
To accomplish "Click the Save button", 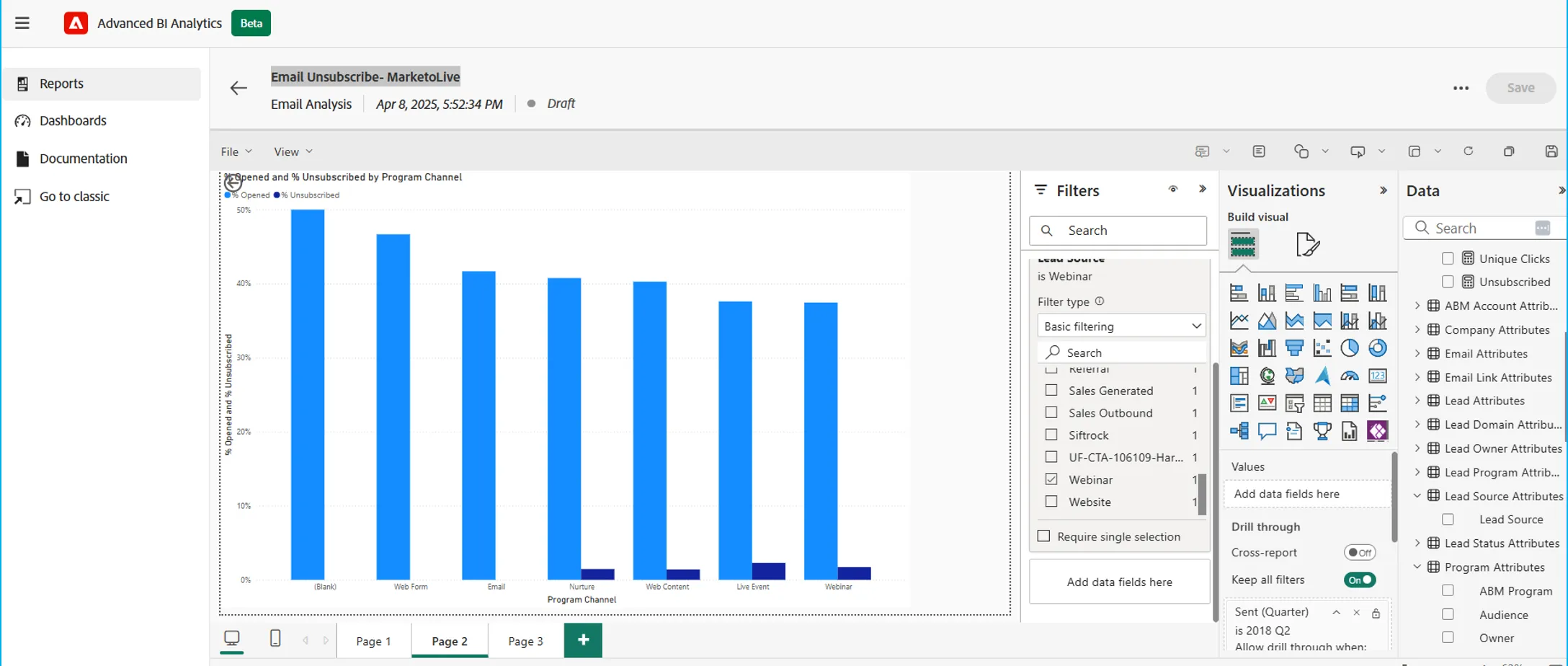I will pyautogui.click(x=1520, y=88).
